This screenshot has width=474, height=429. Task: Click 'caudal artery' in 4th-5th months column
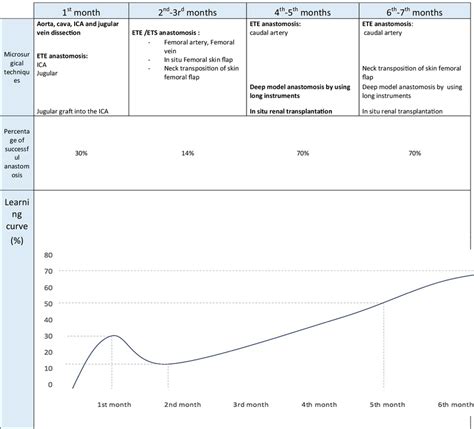pos(269,33)
